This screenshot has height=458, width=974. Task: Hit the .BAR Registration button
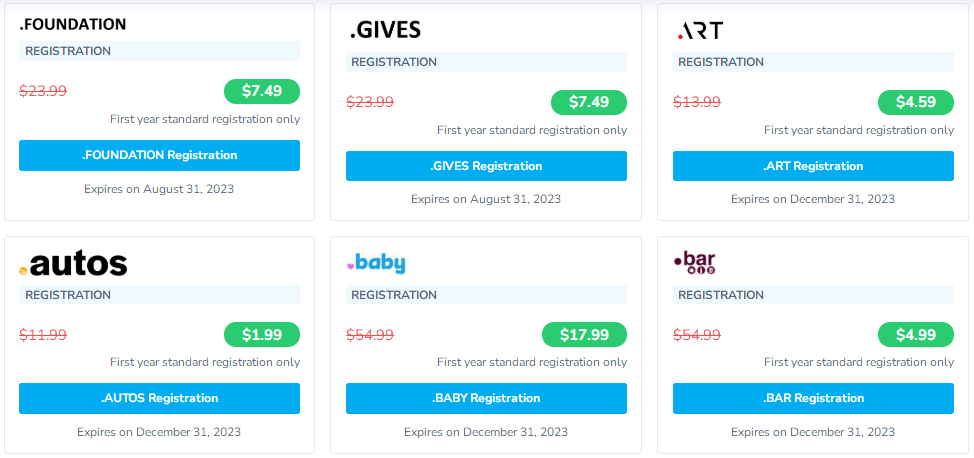click(813, 398)
